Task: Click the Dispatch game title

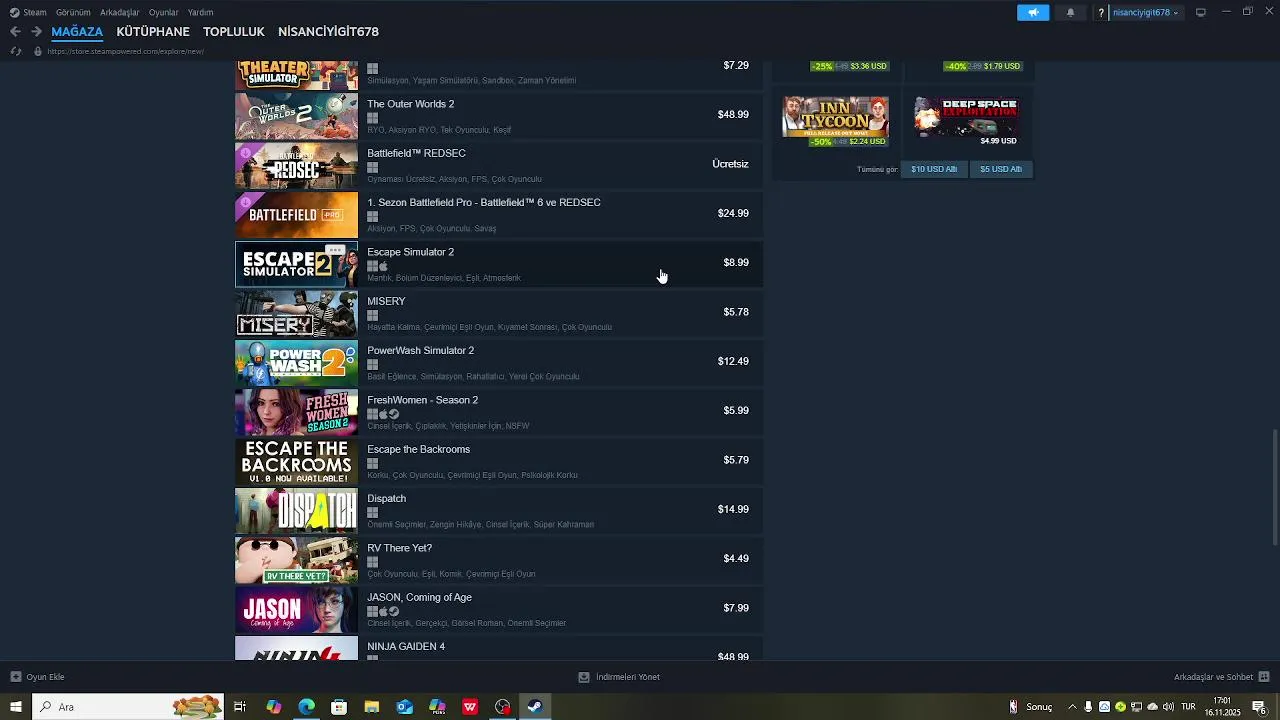Action: coord(386,498)
